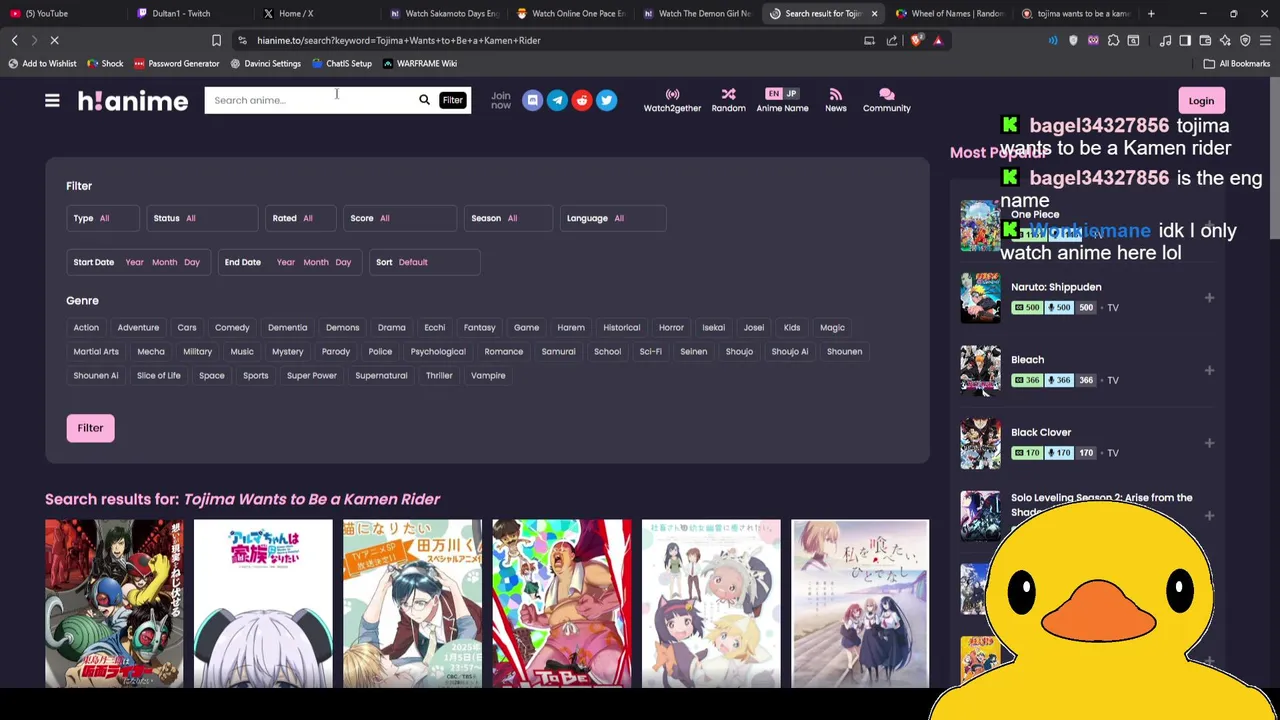Switch to Wheel of Names tab

click(x=953, y=13)
